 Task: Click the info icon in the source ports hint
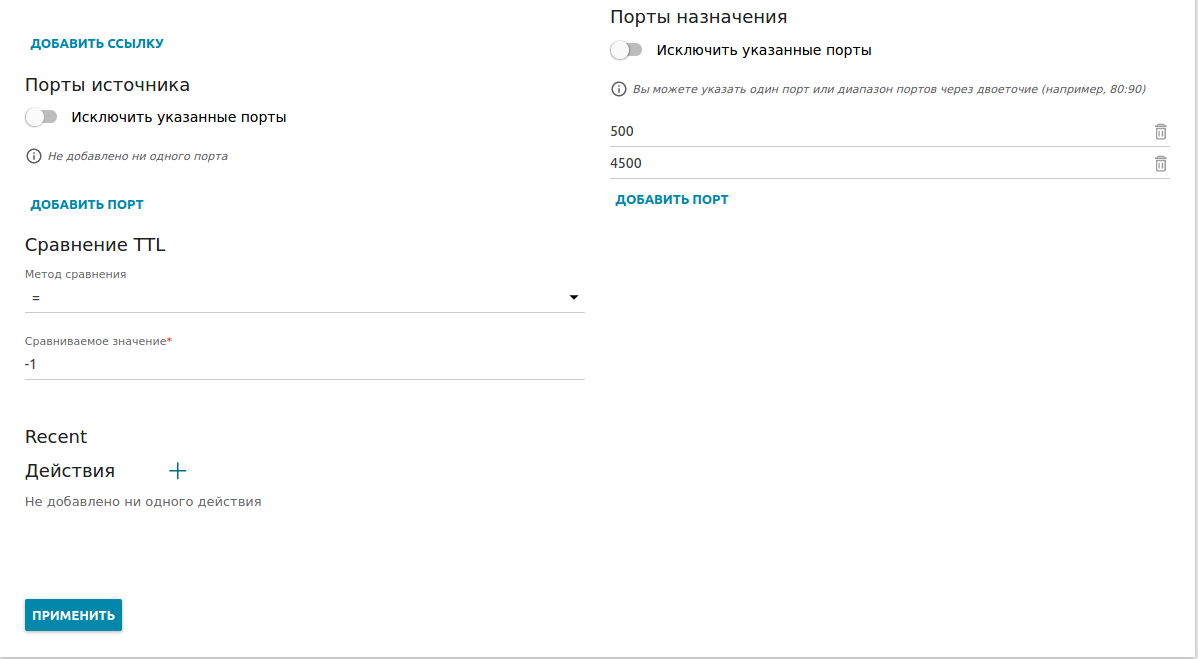click(34, 156)
